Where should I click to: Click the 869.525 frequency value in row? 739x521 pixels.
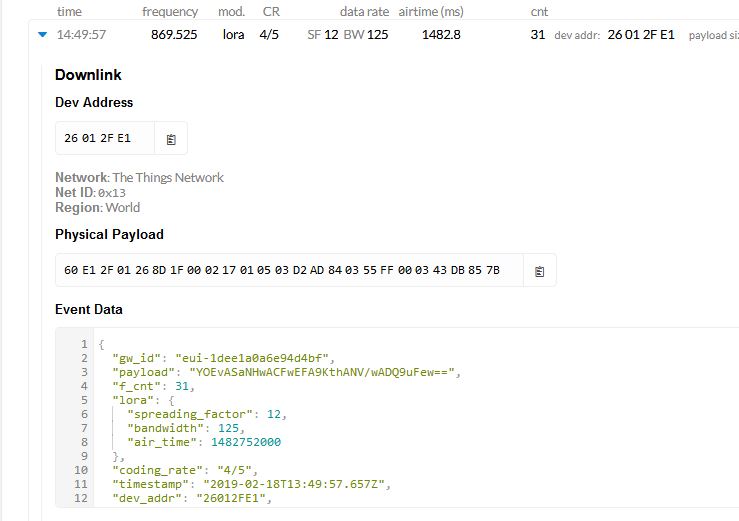coord(174,34)
